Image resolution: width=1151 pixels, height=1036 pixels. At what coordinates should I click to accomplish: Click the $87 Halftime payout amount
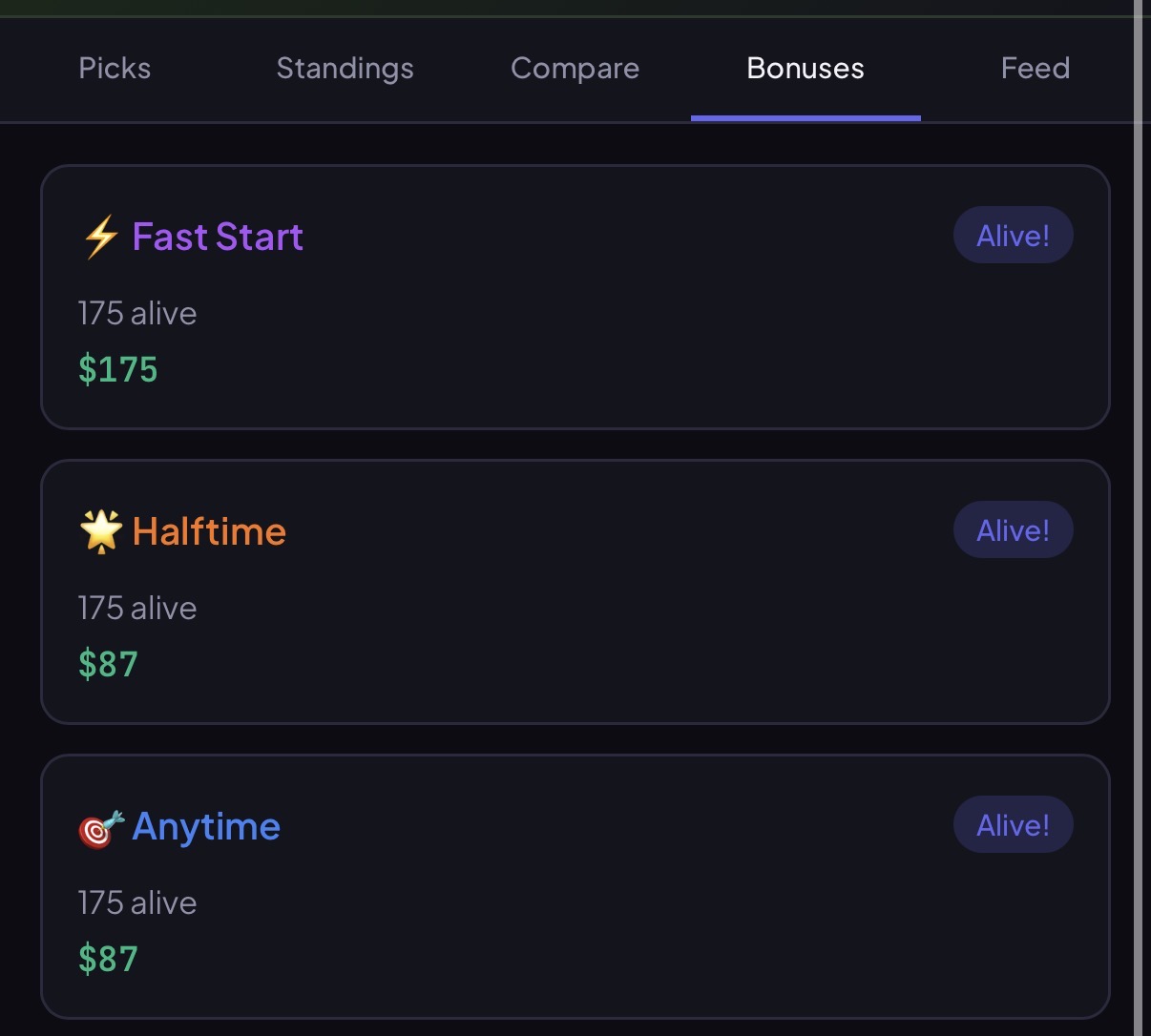[108, 664]
